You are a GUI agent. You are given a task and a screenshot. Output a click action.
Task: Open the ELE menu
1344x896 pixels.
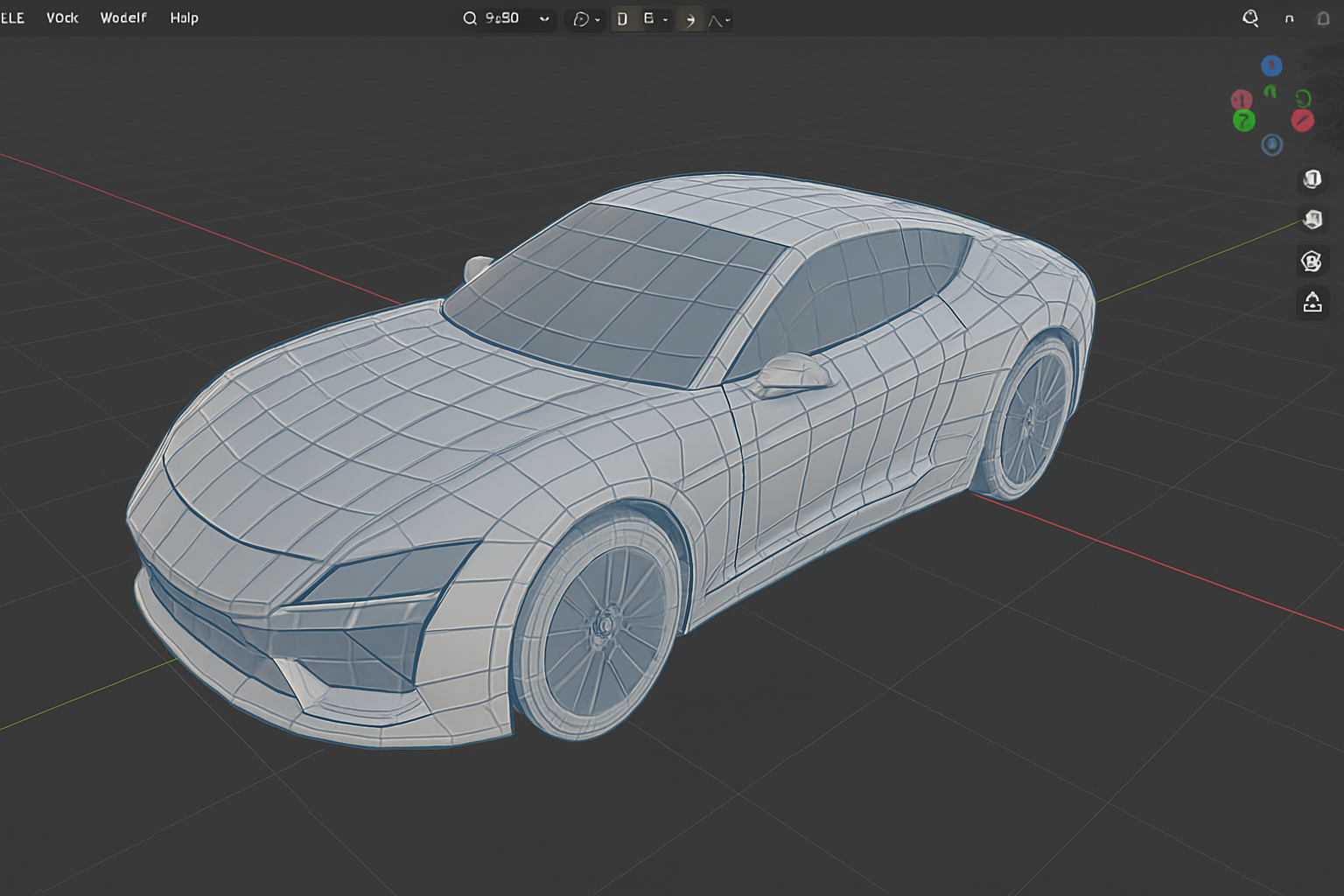(x=12, y=17)
